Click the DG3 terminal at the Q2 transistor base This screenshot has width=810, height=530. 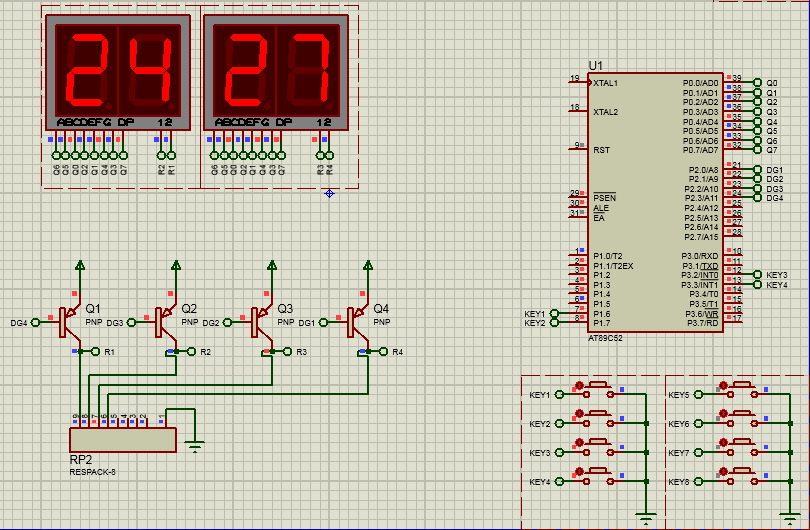coord(131,322)
